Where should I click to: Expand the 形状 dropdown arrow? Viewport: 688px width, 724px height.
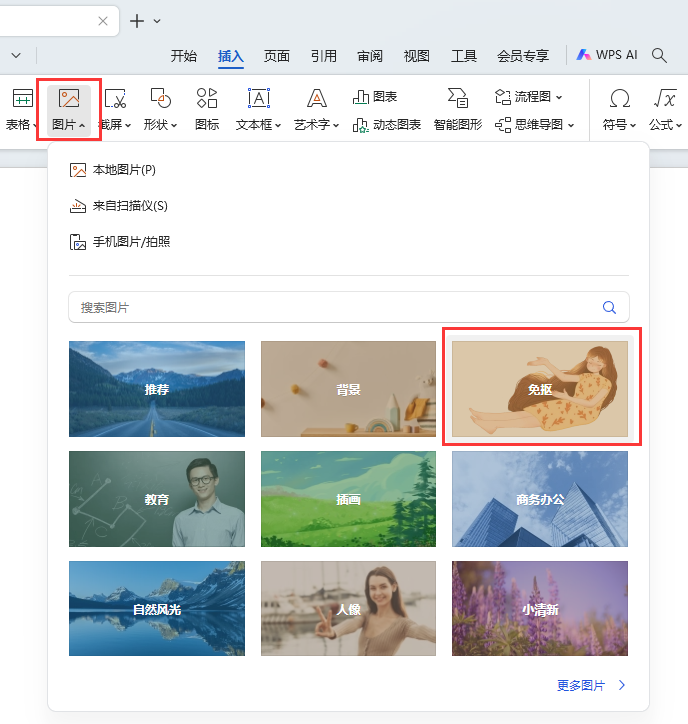click(x=174, y=125)
